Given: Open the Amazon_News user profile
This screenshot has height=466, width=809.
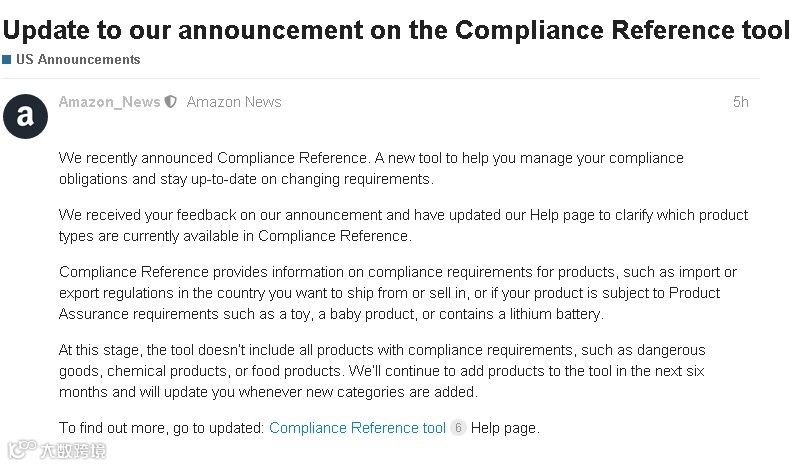Looking at the screenshot, I should click(x=109, y=102).
